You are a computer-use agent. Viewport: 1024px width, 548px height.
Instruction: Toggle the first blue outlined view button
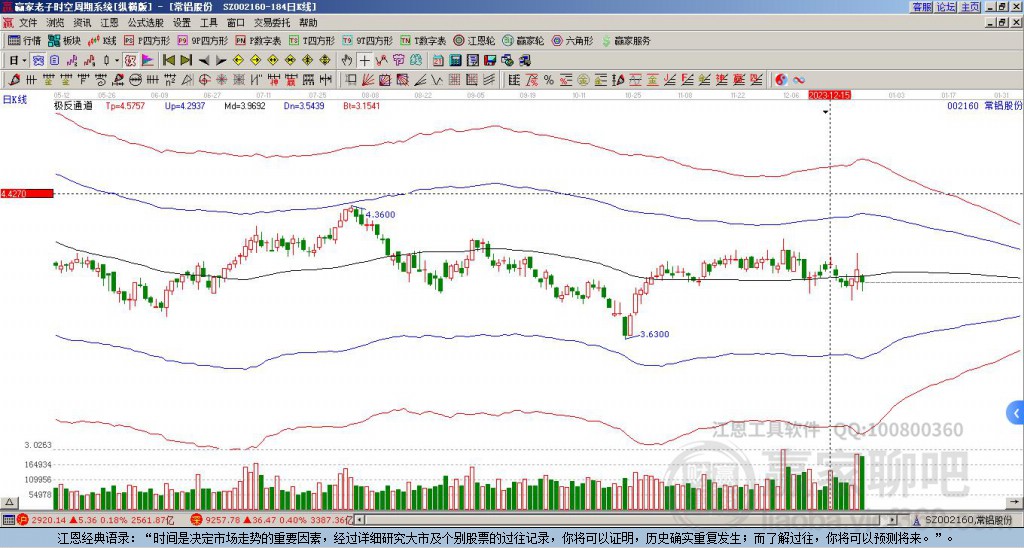click(38, 61)
